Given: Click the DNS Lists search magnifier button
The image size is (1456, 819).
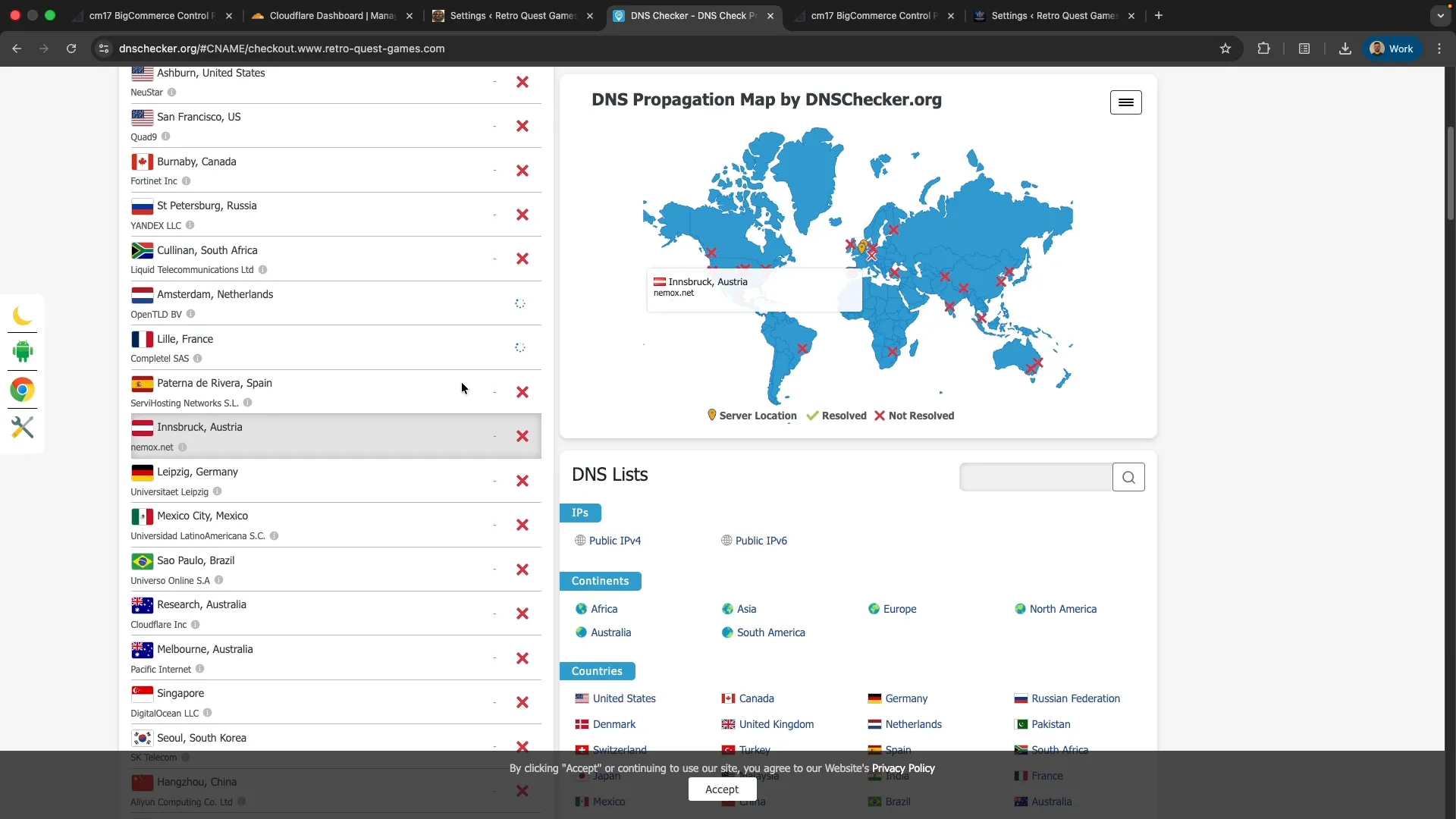Looking at the screenshot, I should tap(1128, 477).
